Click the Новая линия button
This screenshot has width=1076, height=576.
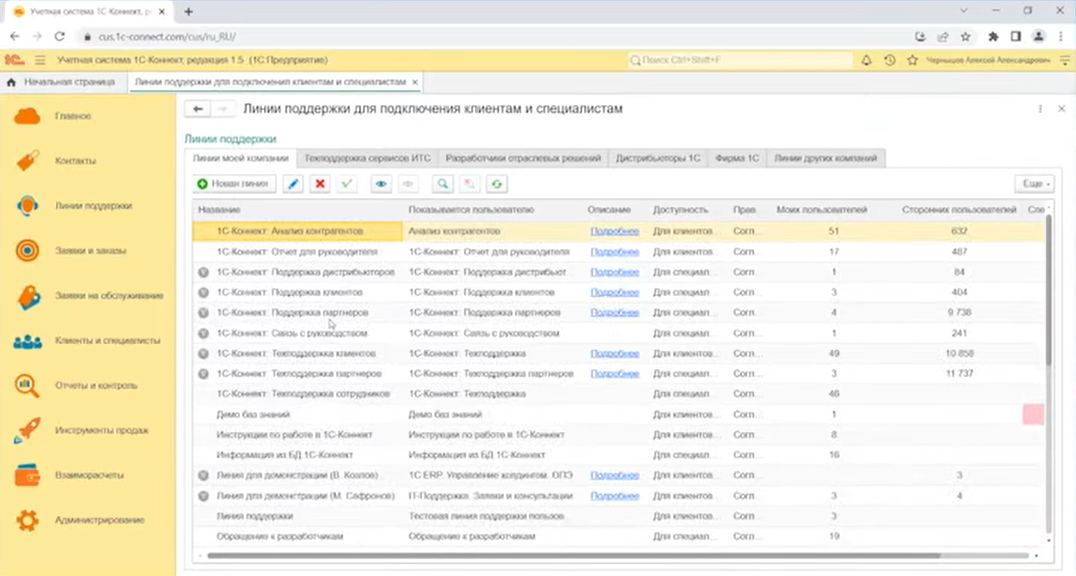(234, 184)
